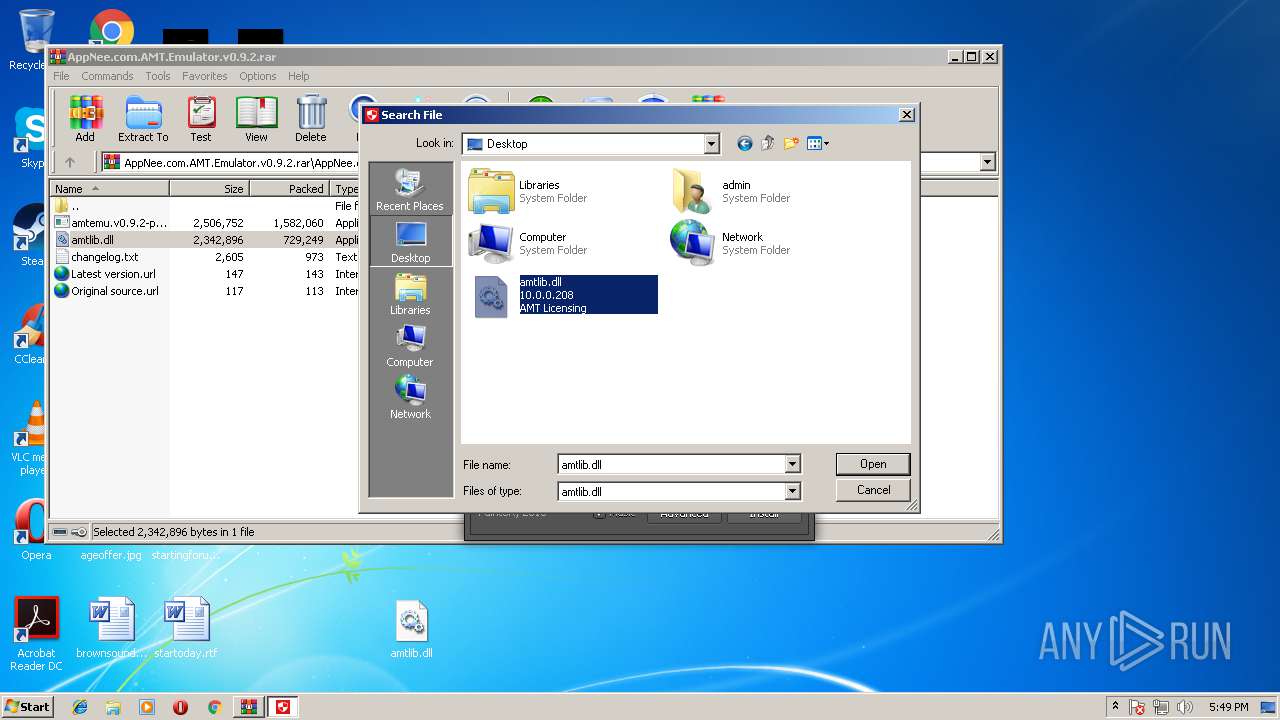
Task: Open Windows Media Player taskbar icon
Action: [147, 707]
